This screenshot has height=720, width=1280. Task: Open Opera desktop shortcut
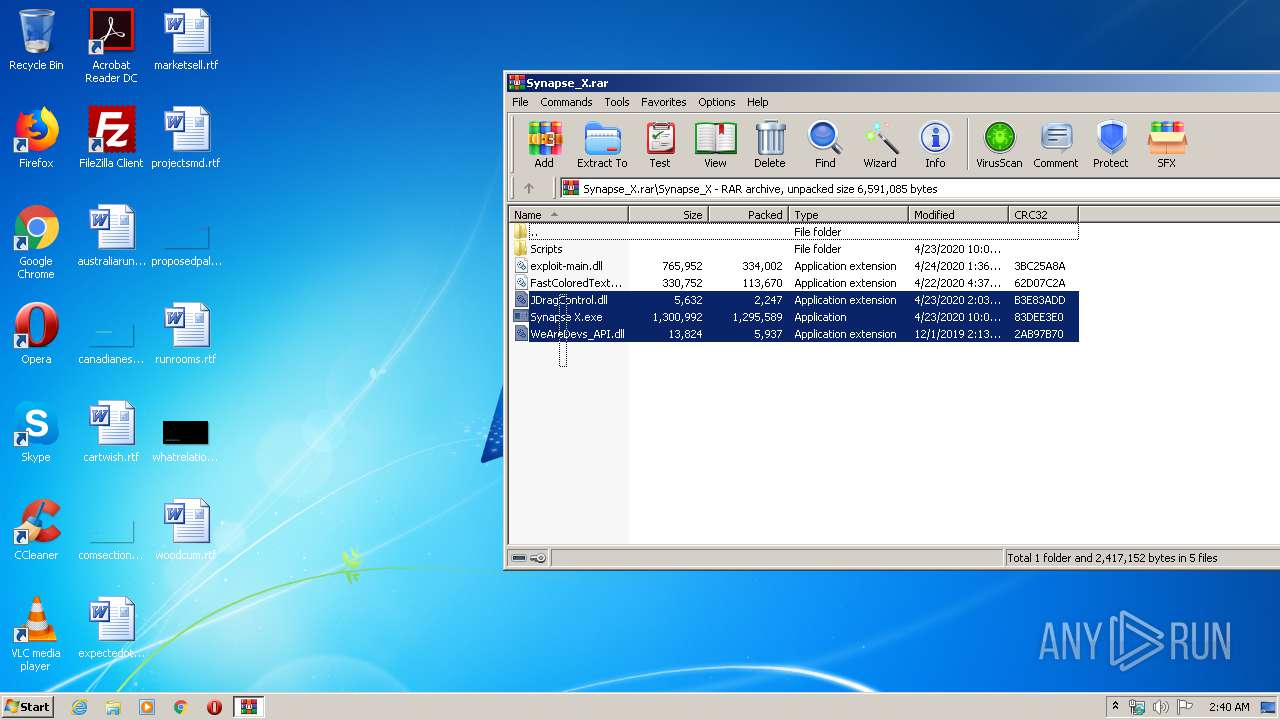click(x=36, y=334)
